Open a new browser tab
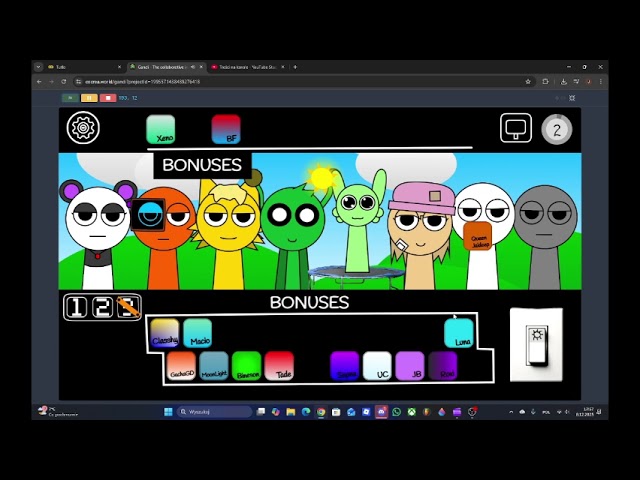Screen dimensions: 640x480 pyautogui.click(x=295, y=67)
